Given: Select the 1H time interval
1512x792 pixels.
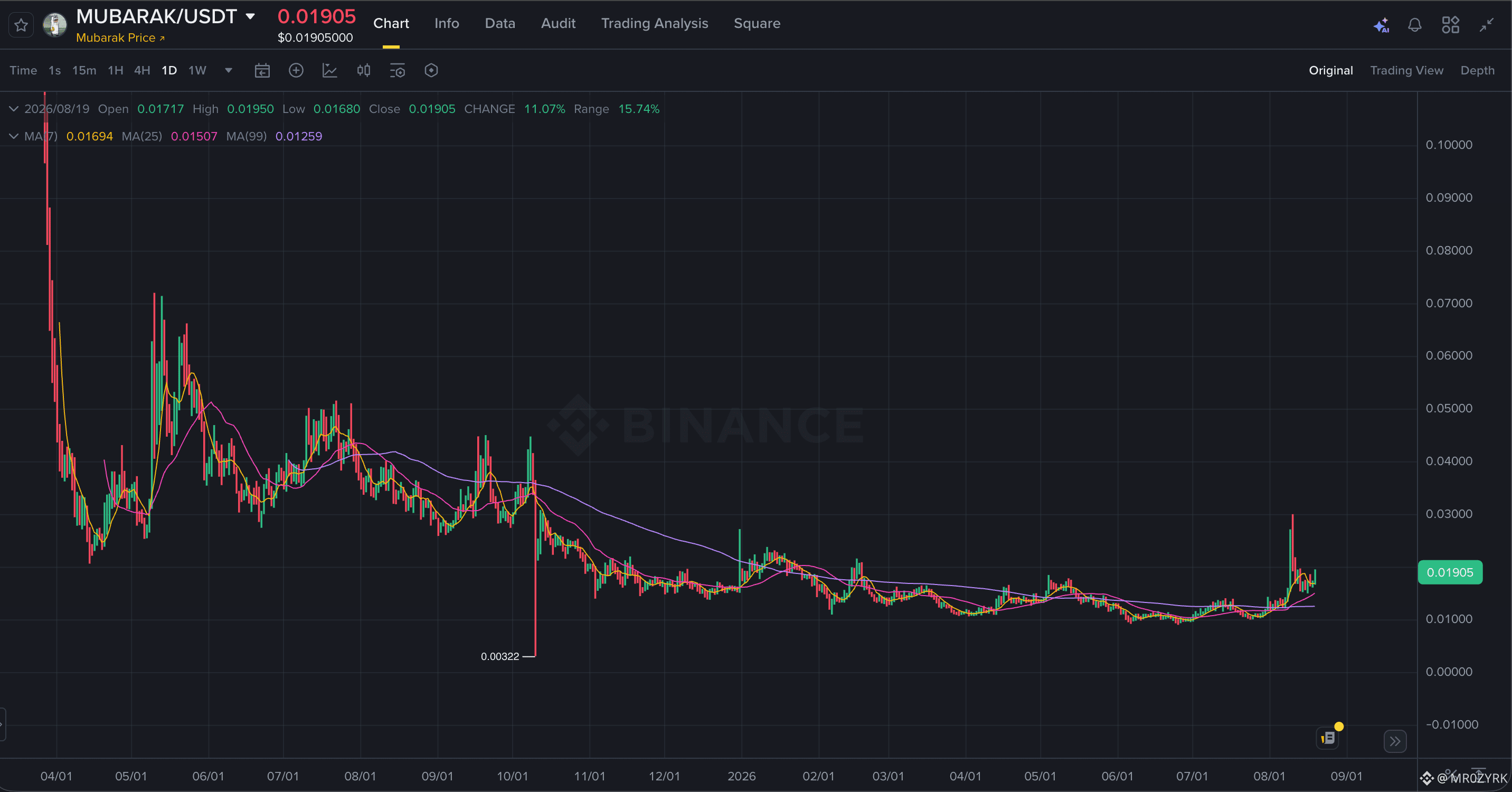Looking at the screenshot, I should [x=116, y=70].
